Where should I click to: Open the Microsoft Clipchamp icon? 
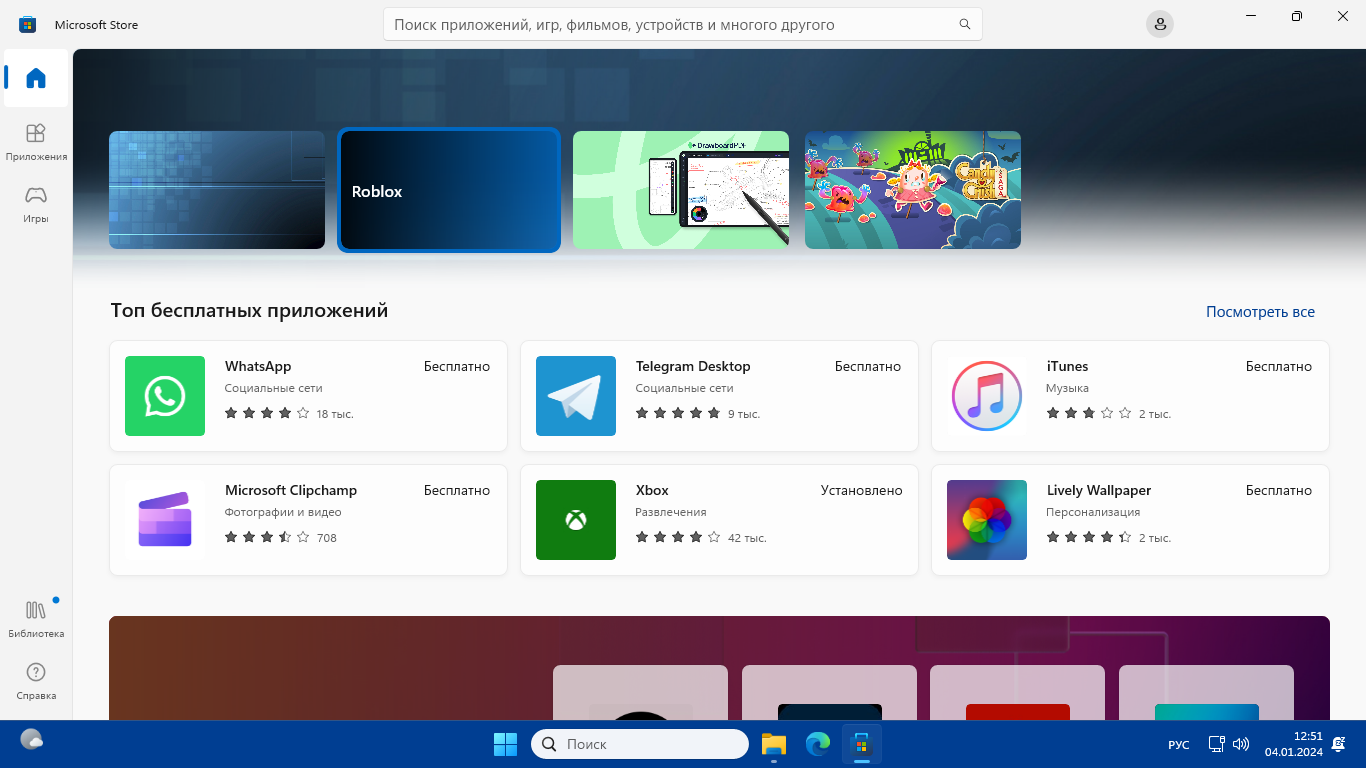pyautogui.click(x=165, y=520)
